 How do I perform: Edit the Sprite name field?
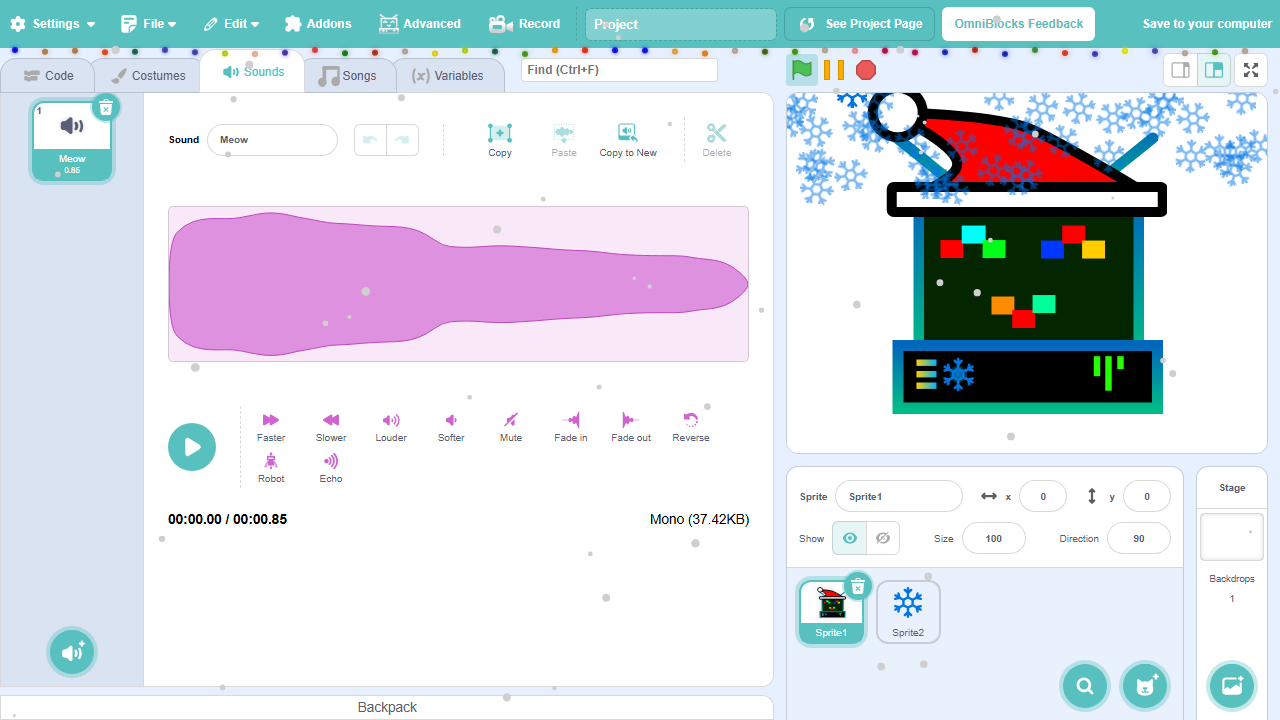point(899,496)
